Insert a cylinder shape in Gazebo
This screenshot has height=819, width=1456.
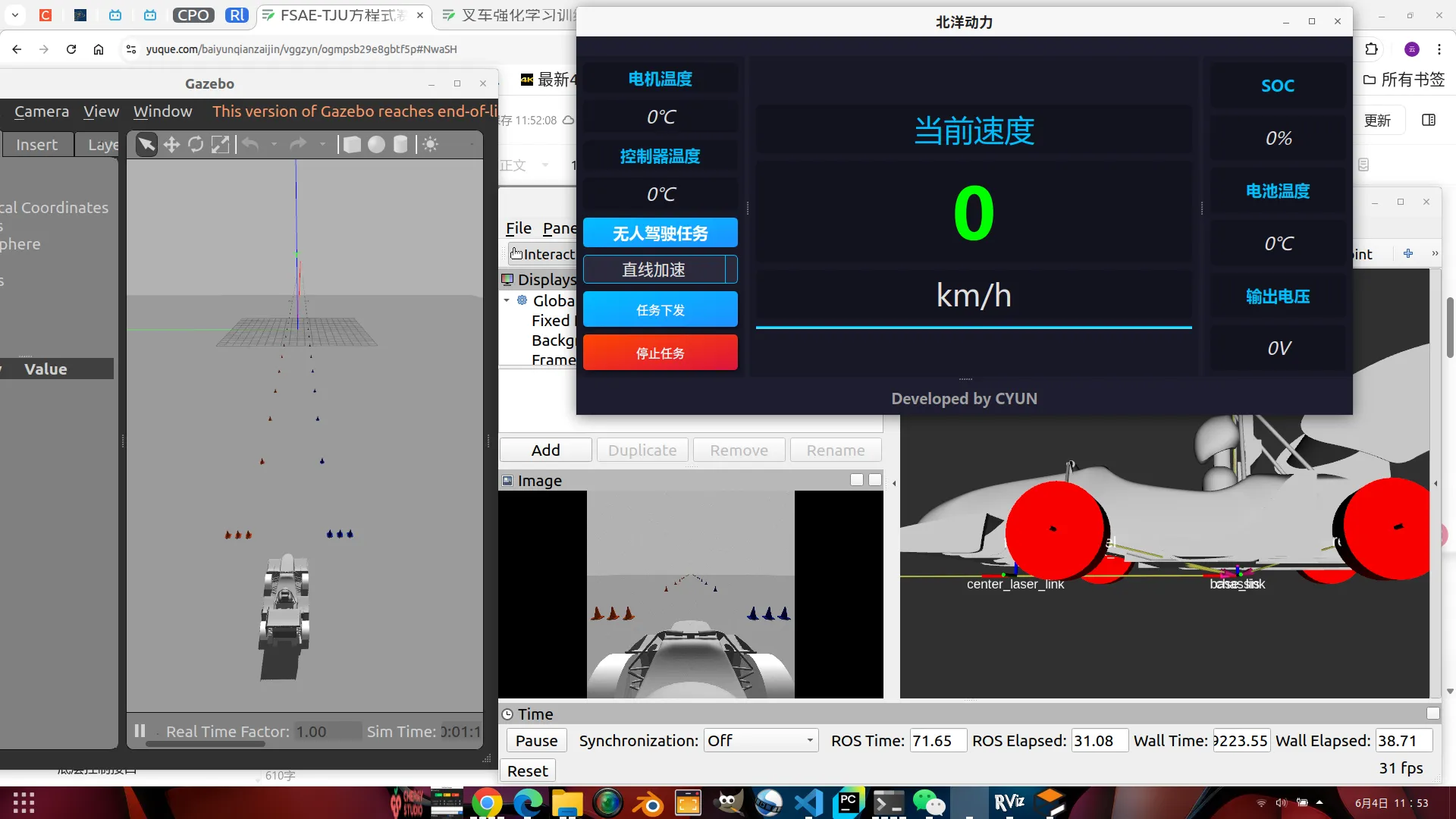tap(400, 144)
